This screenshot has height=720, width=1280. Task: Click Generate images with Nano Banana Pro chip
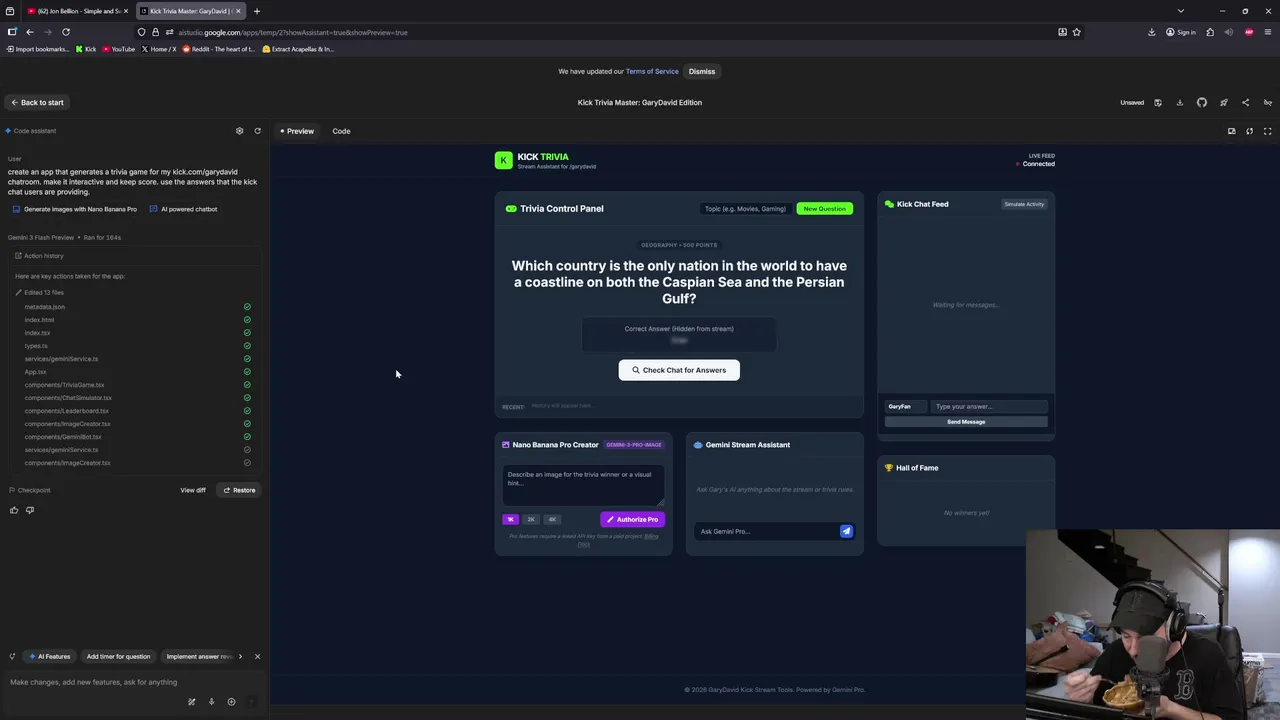click(x=74, y=209)
